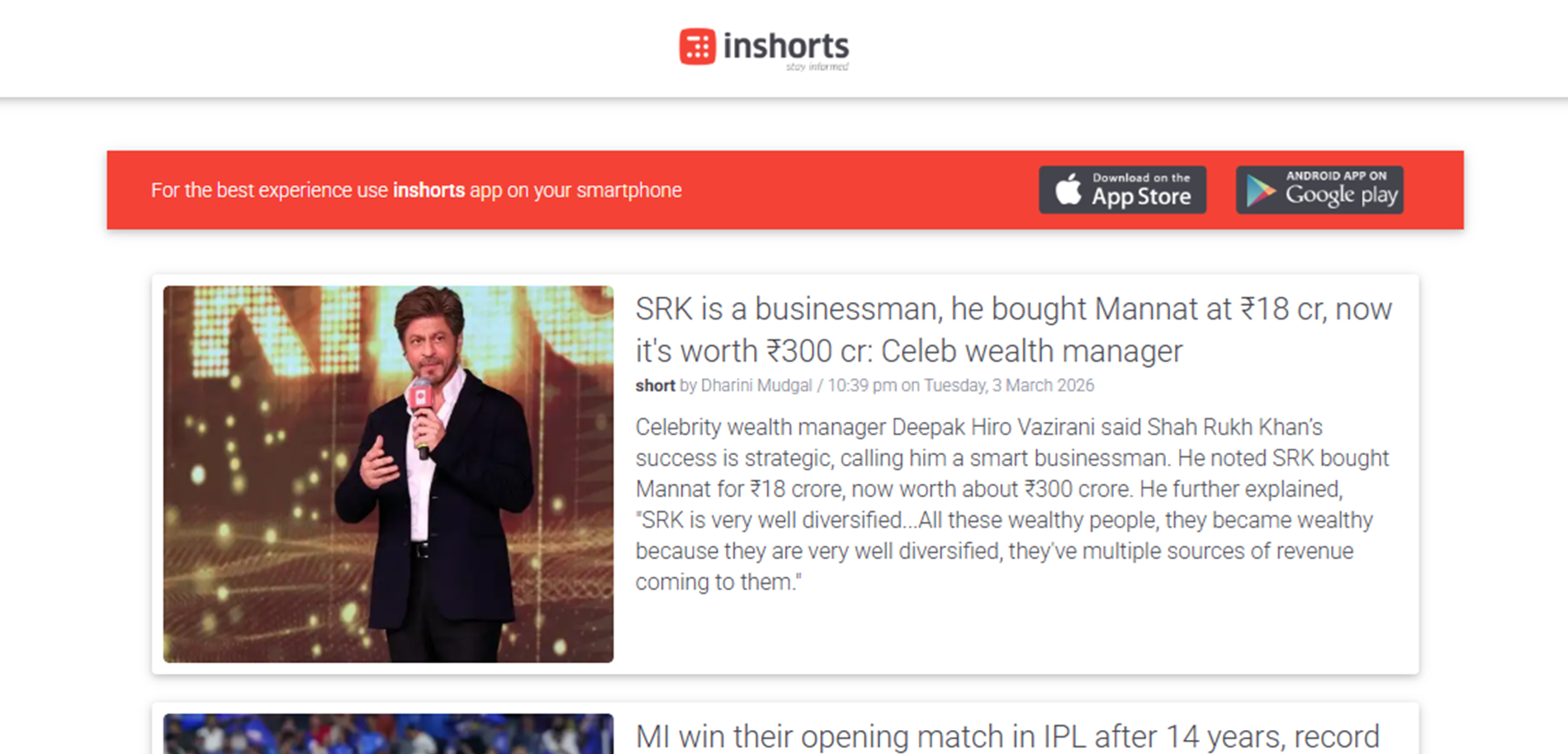Viewport: 1568px width, 754px height.
Task: Click the 'Google play' text on Android badge
Action: coord(1342,195)
